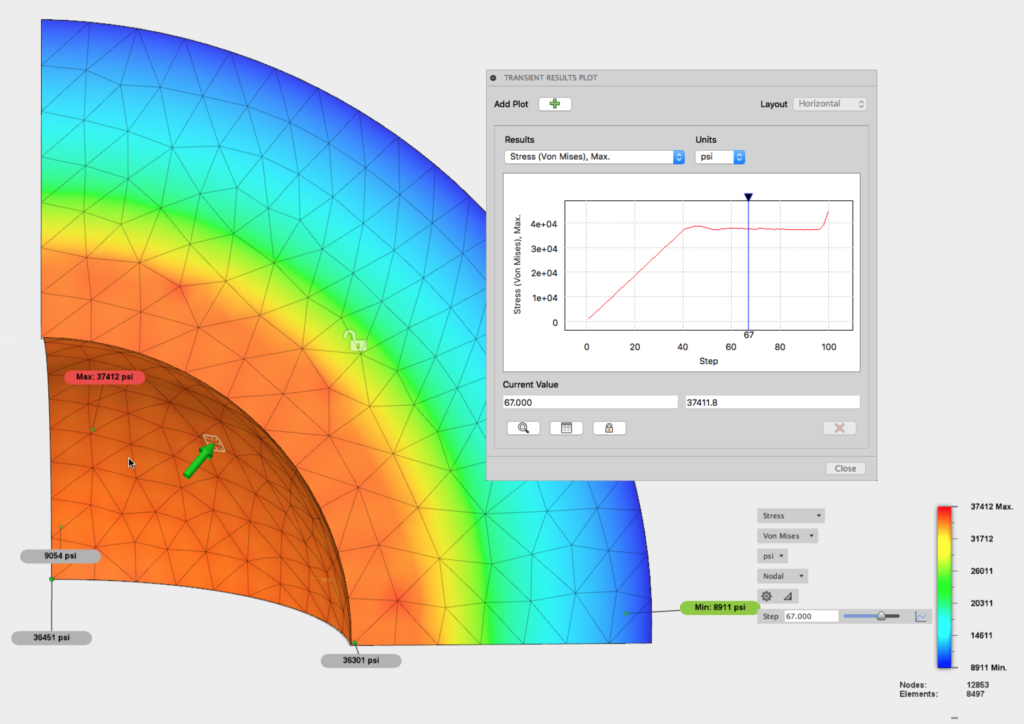Image resolution: width=1024 pixels, height=724 pixels.
Task: Click the red X delete plot button
Action: (x=840, y=428)
